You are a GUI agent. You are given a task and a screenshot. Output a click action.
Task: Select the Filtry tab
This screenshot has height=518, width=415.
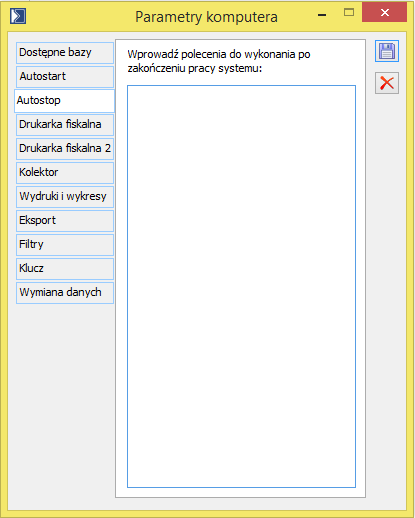(x=65, y=245)
